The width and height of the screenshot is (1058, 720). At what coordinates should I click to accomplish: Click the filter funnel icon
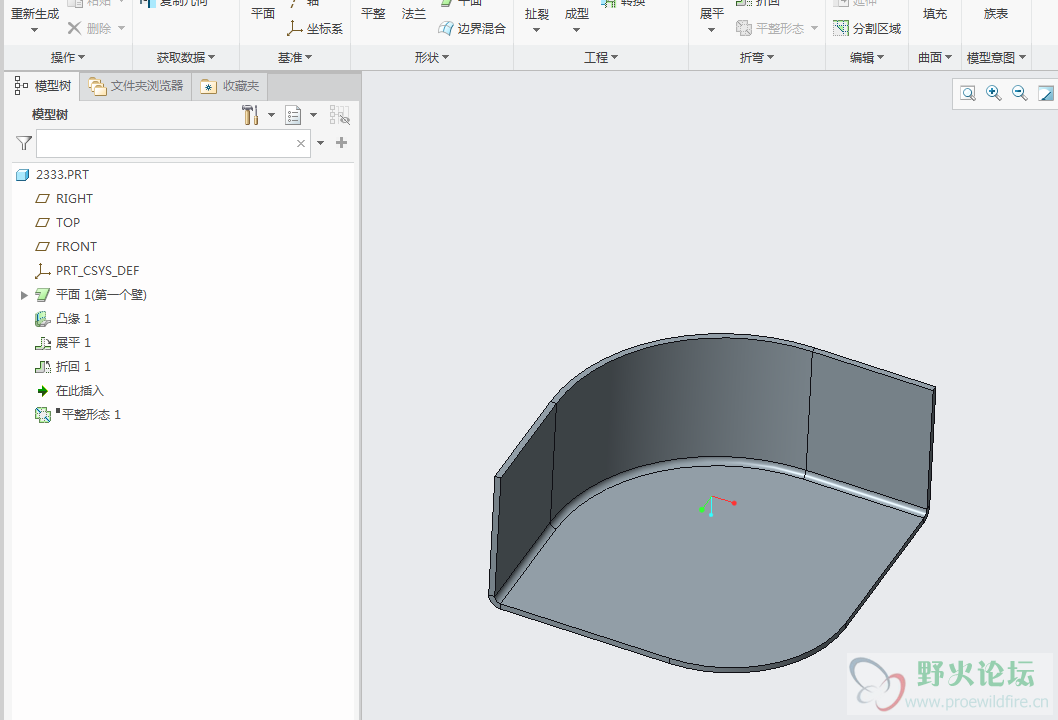click(24, 143)
